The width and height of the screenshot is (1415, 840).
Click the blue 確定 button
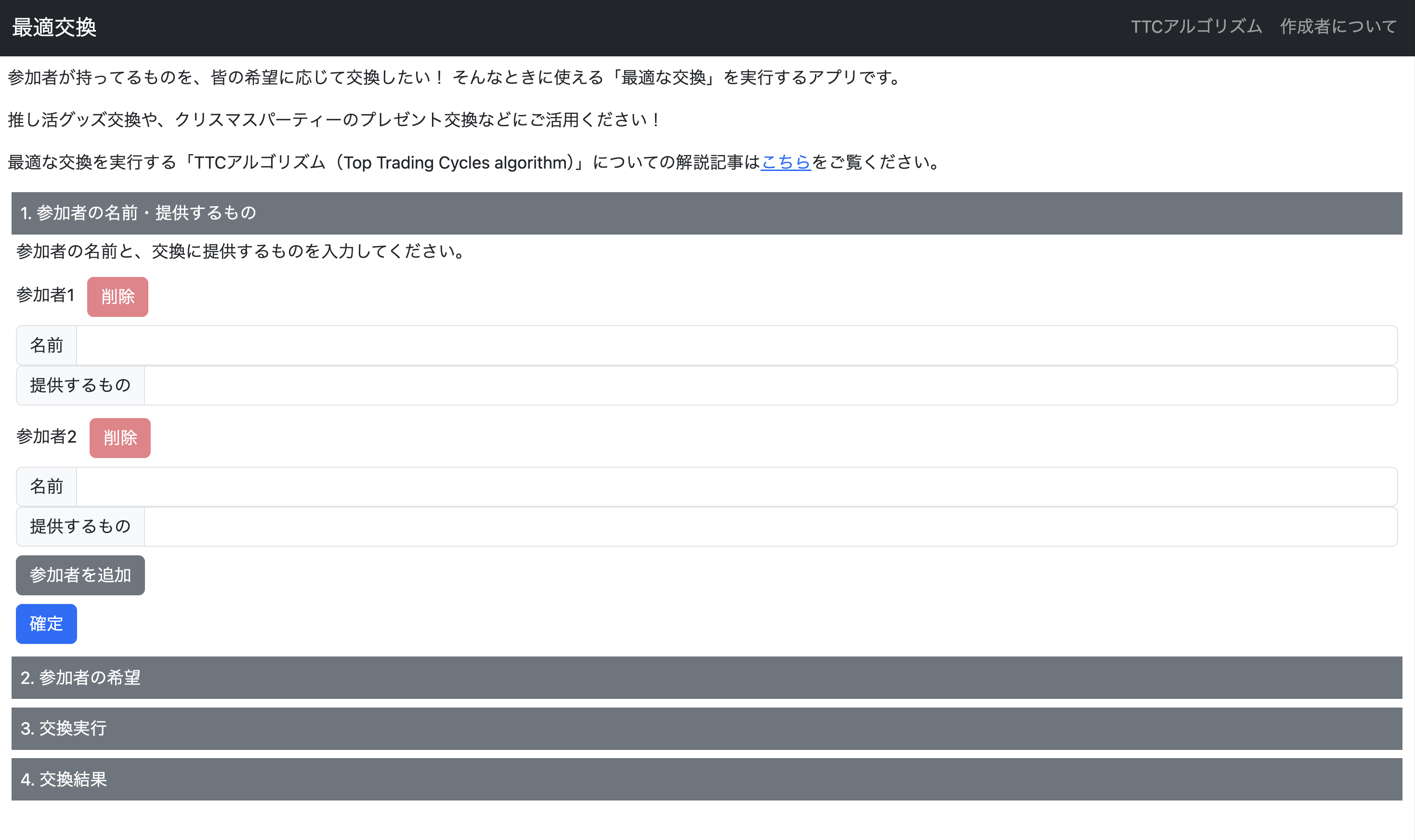point(46,624)
